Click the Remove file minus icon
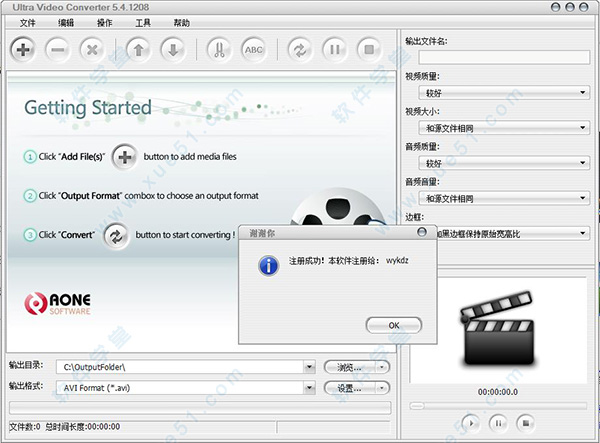 point(57,50)
